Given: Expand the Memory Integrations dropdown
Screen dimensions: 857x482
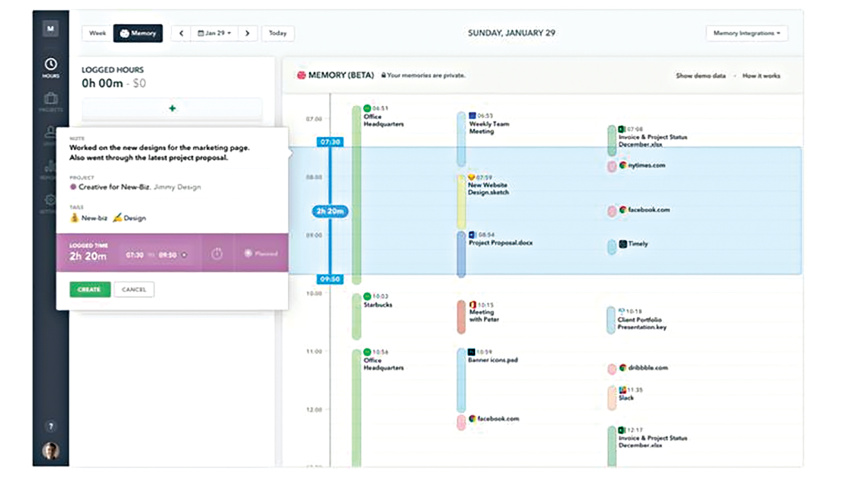Looking at the screenshot, I should (746, 33).
